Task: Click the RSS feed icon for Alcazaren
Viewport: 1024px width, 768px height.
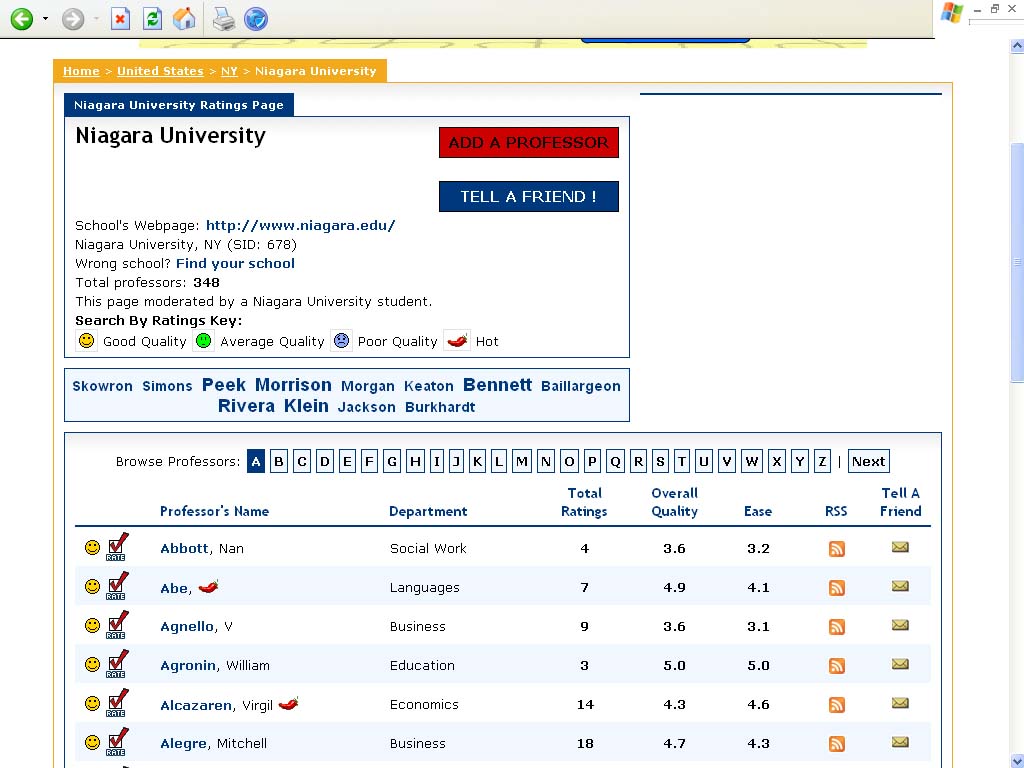Action: click(x=837, y=705)
